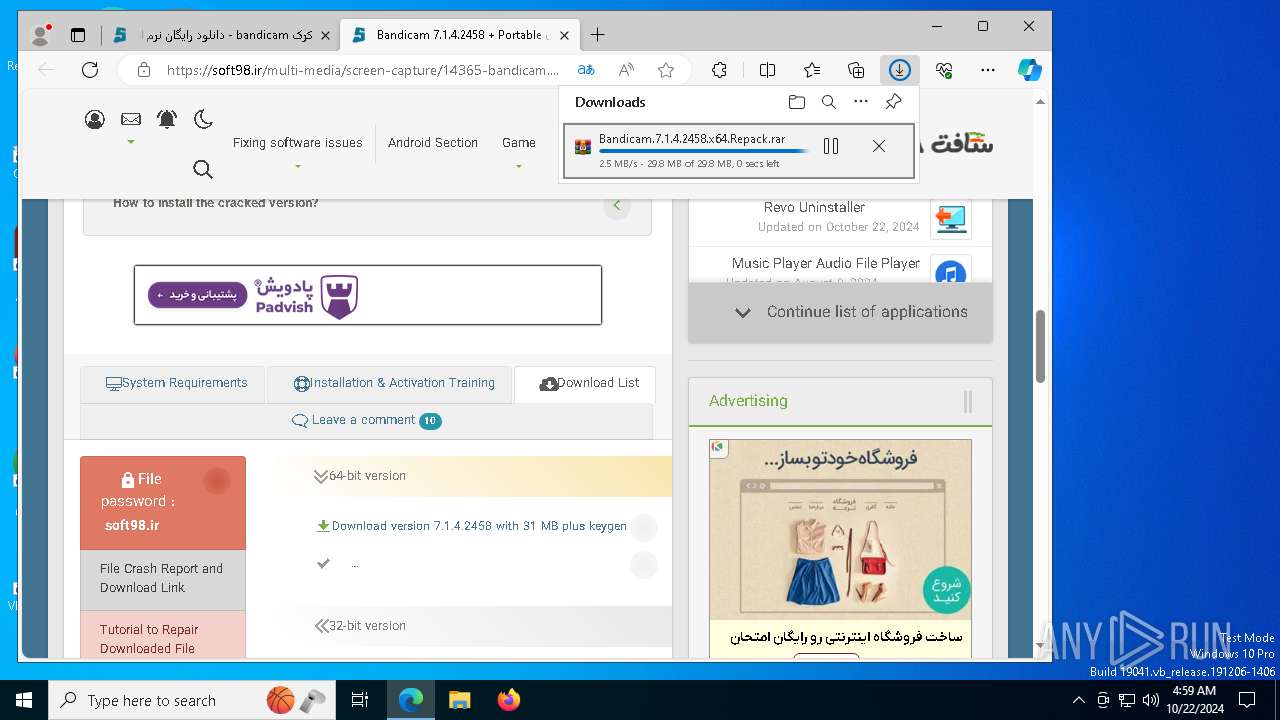Collapse How to install cracked version

(x=617, y=205)
